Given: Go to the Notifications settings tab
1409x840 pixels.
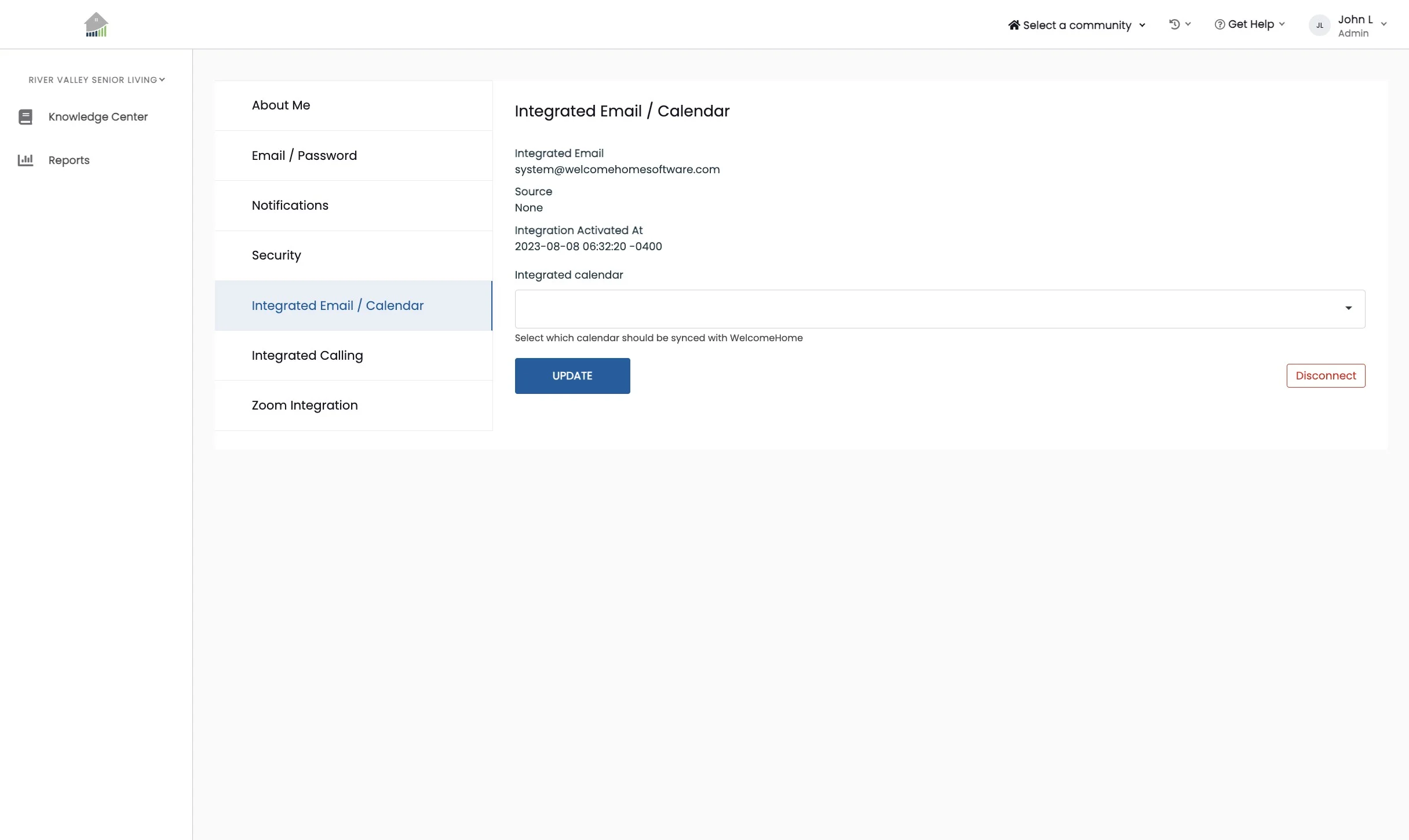Looking at the screenshot, I should pos(290,206).
